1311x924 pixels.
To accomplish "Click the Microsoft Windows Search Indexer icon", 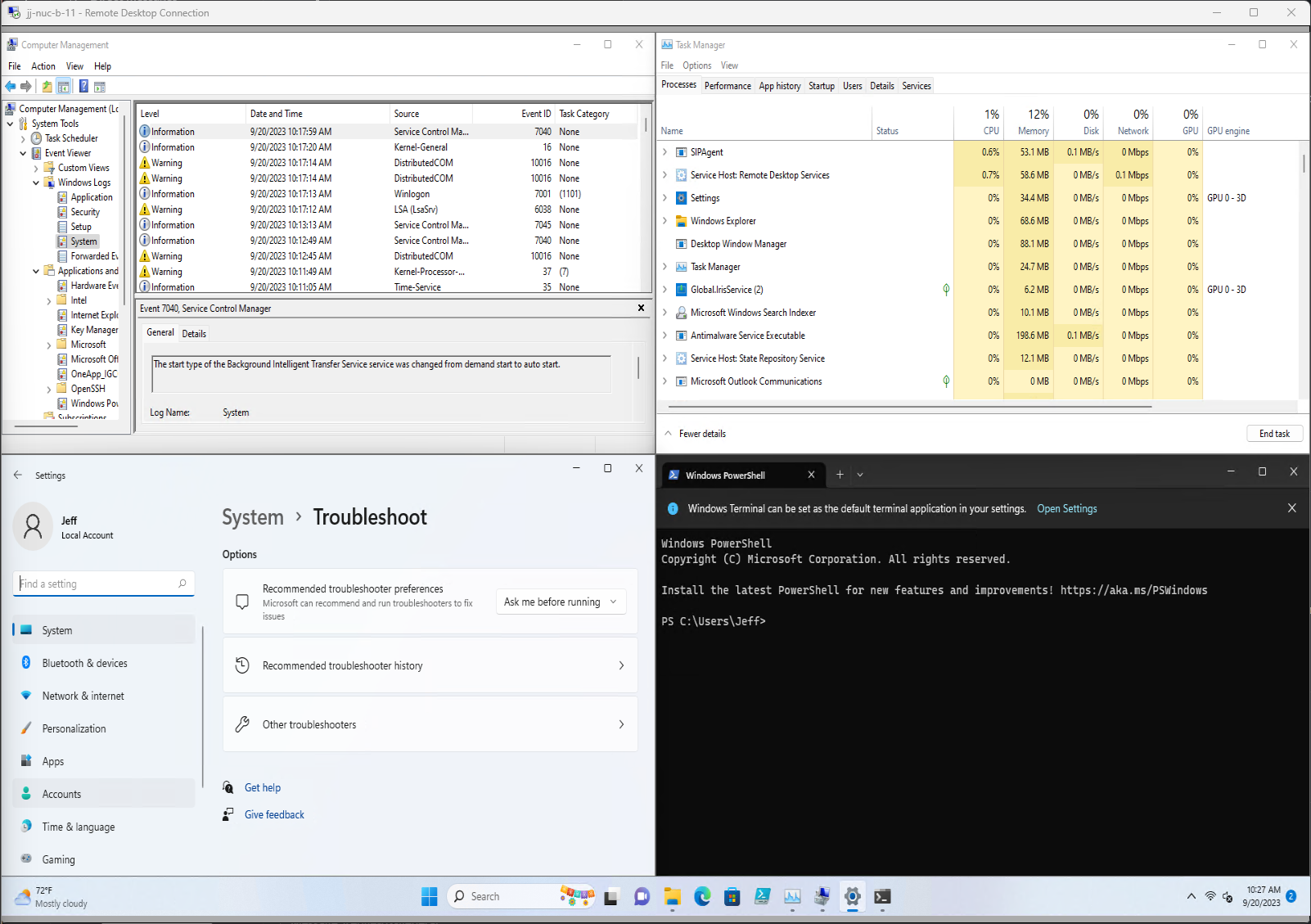I will [x=681, y=313].
